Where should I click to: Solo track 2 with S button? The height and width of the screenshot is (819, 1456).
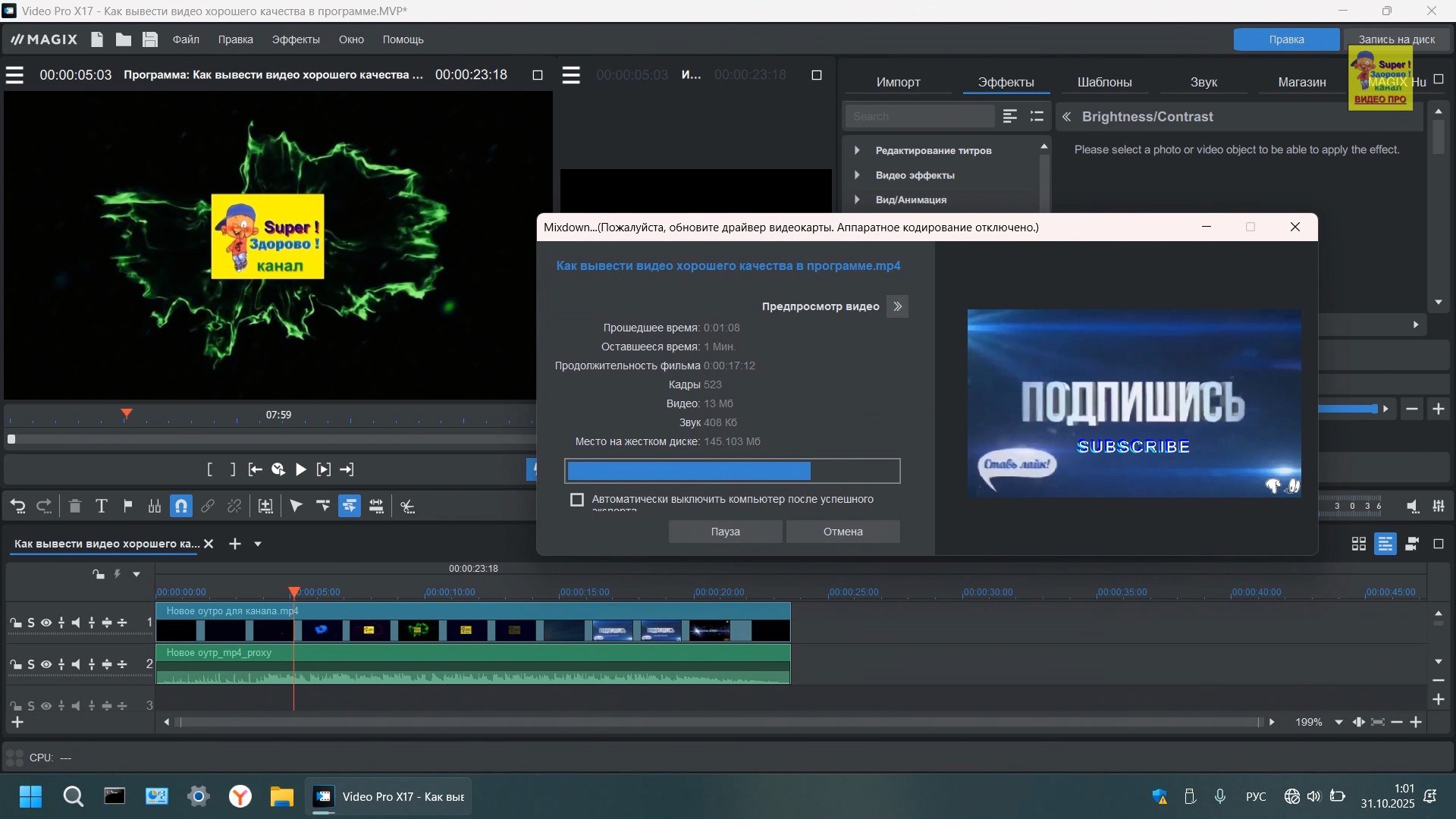(x=31, y=664)
